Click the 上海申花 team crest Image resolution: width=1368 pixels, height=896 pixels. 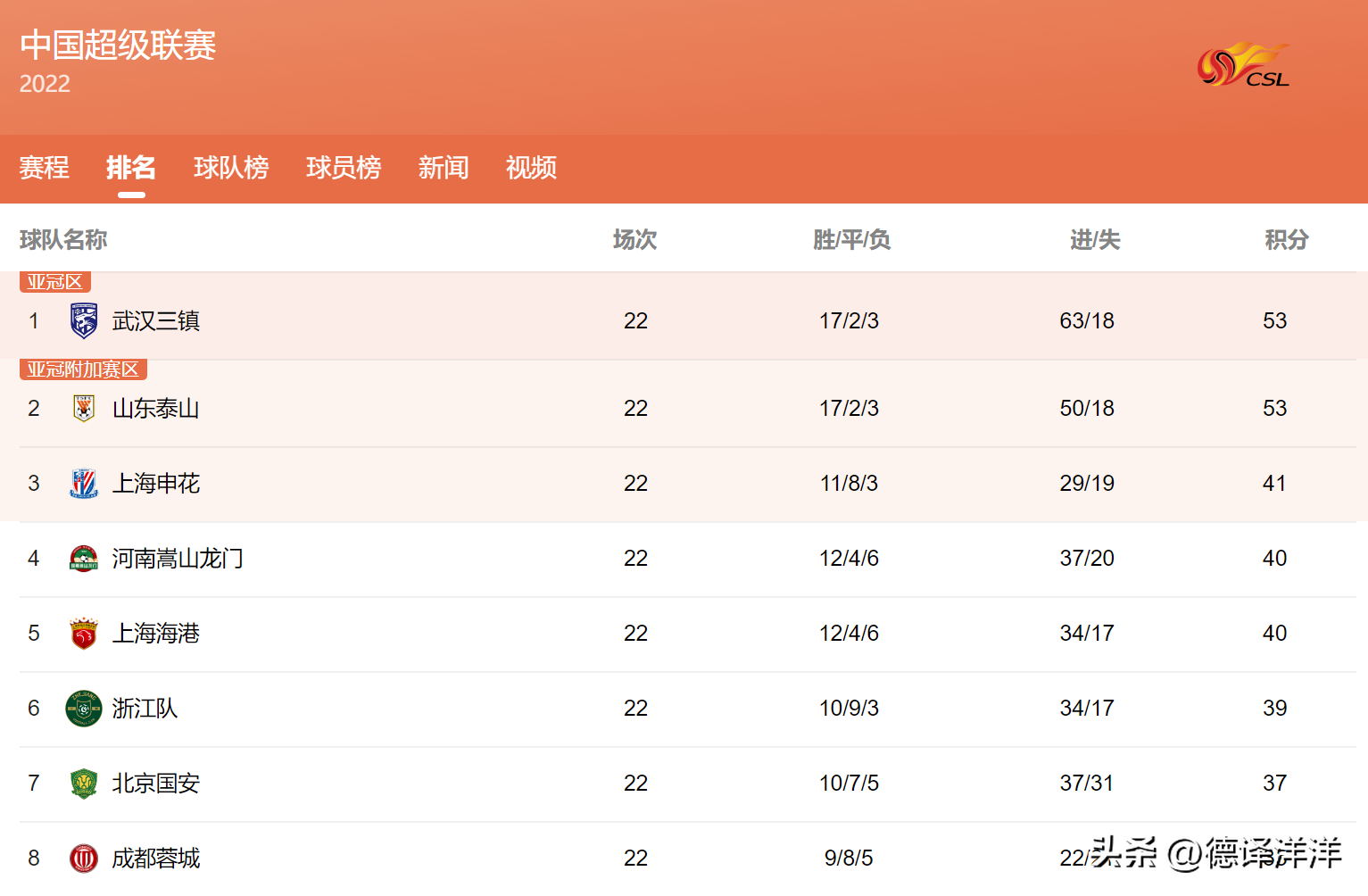click(84, 483)
